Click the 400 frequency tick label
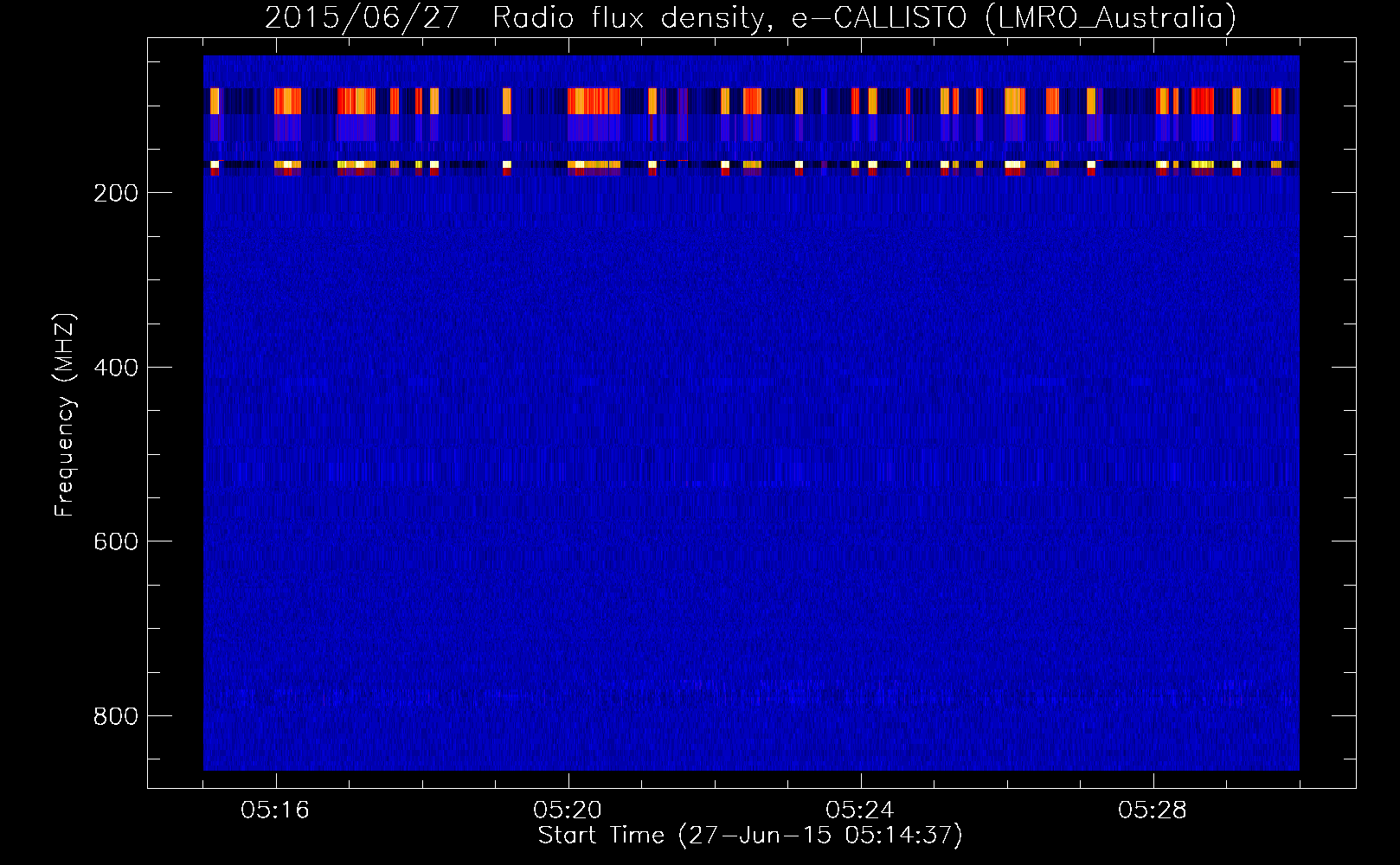This screenshot has height=865, width=1400. pos(116,368)
